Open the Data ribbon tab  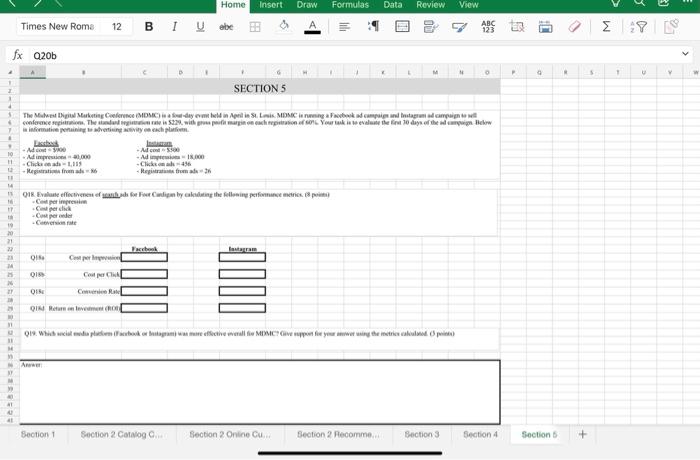(x=392, y=5)
